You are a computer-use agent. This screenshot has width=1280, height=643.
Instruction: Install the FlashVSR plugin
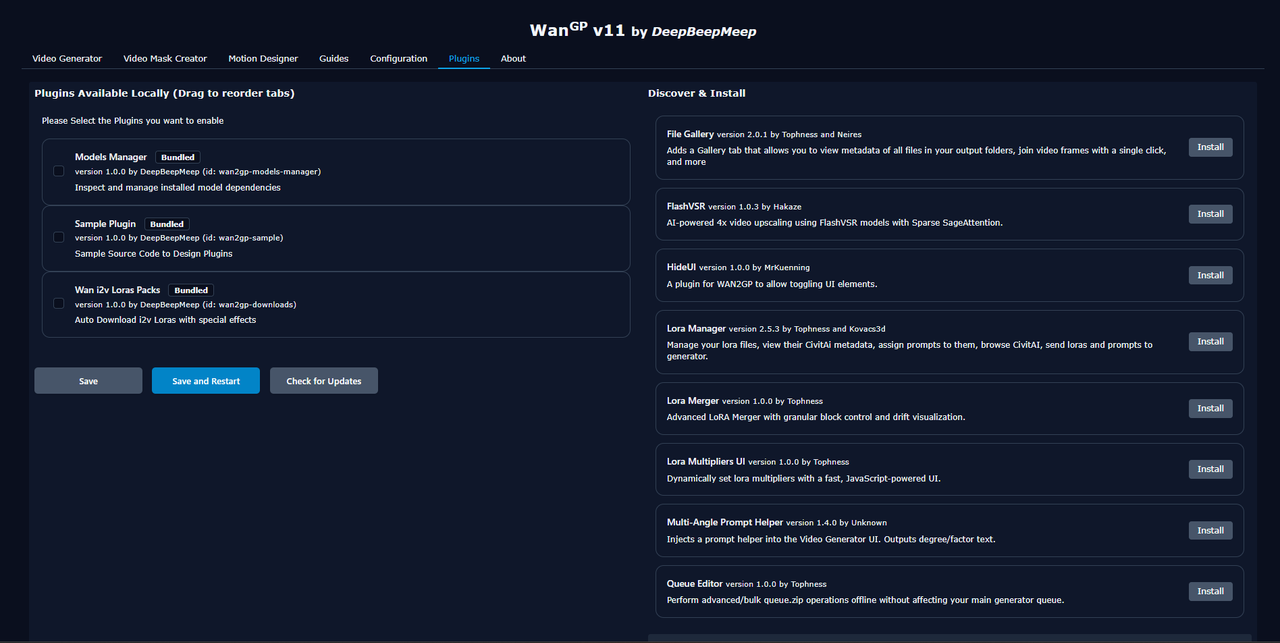point(1210,214)
